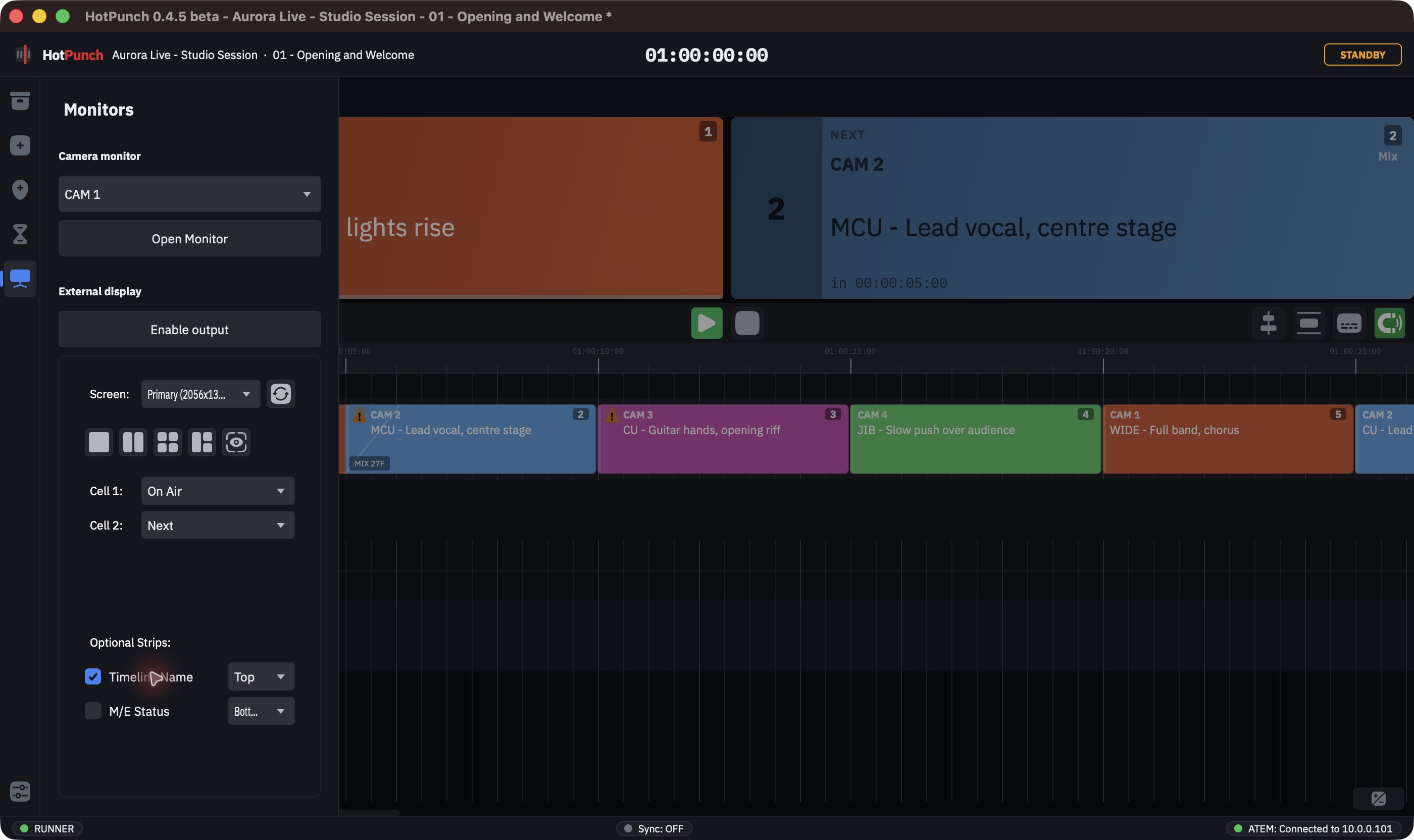Open the archive box sidebar panel
The width and height of the screenshot is (1414, 840).
point(20,101)
